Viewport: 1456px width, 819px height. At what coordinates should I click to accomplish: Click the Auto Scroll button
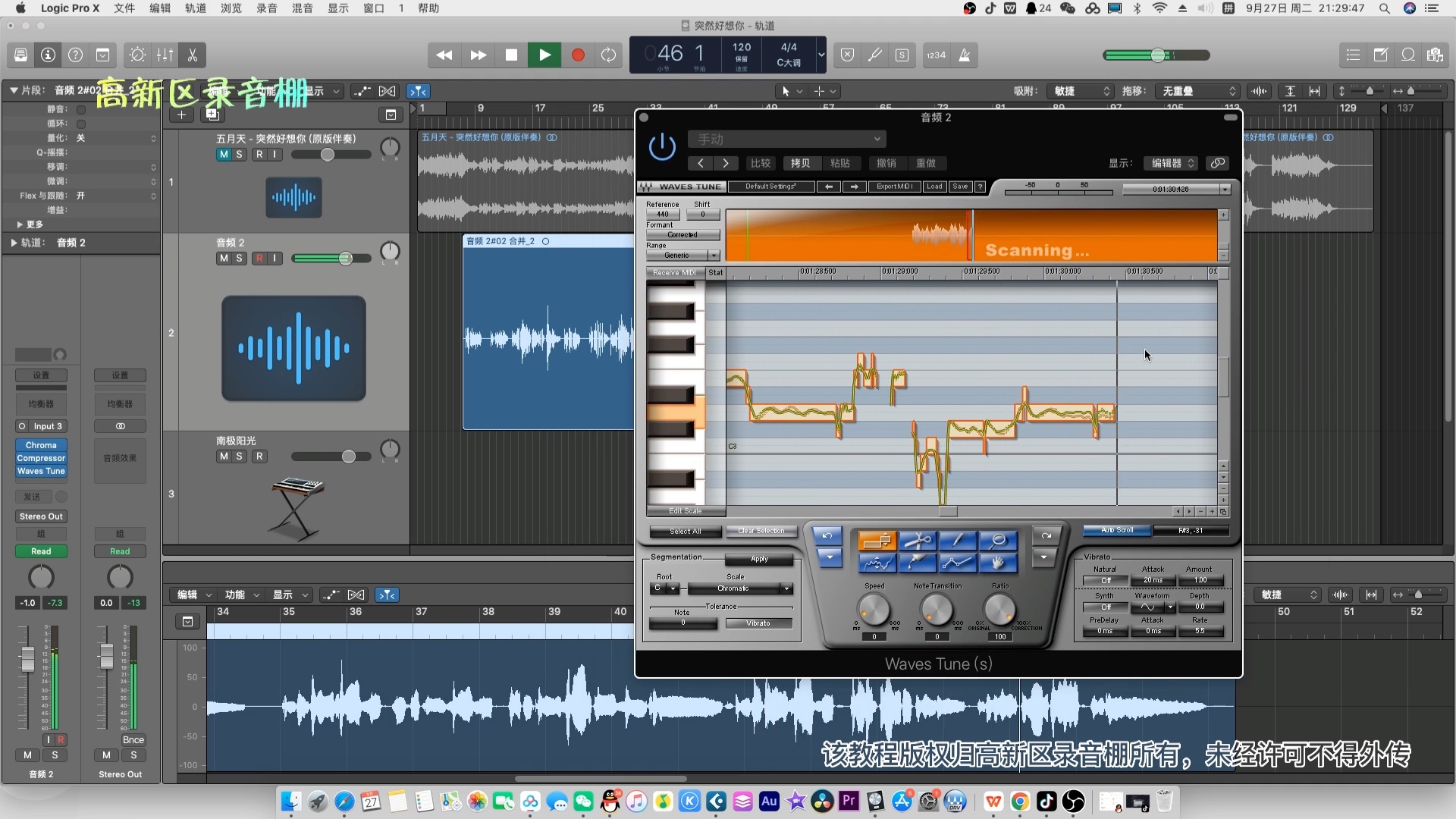pyautogui.click(x=1117, y=530)
